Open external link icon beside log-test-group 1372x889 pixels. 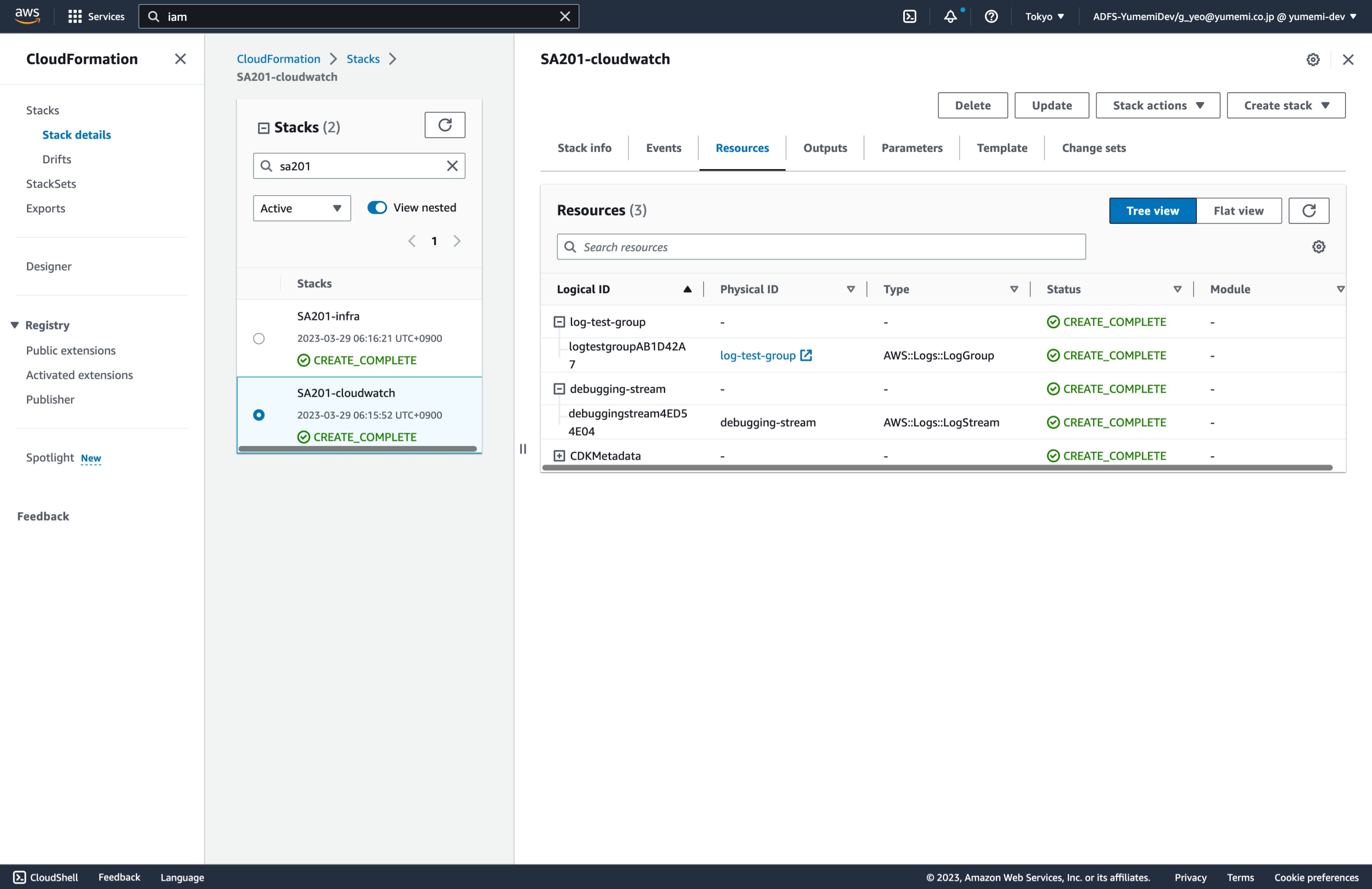(x=806, y=355)
